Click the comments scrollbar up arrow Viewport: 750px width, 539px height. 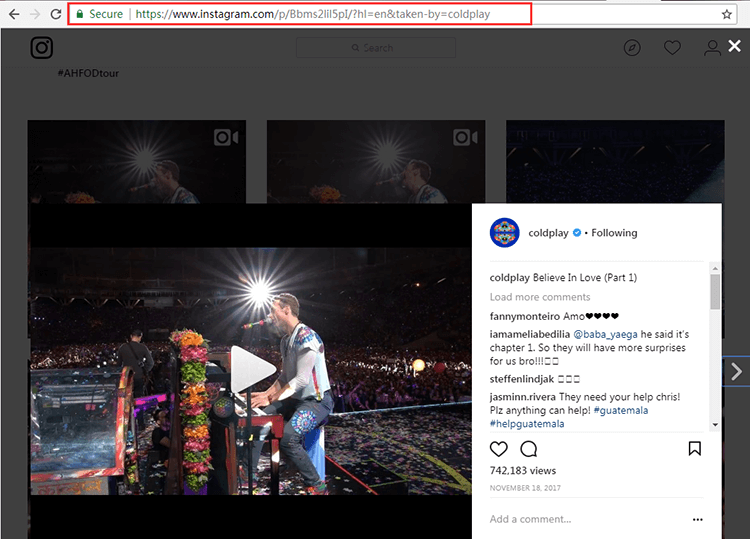tap(715, 269)
